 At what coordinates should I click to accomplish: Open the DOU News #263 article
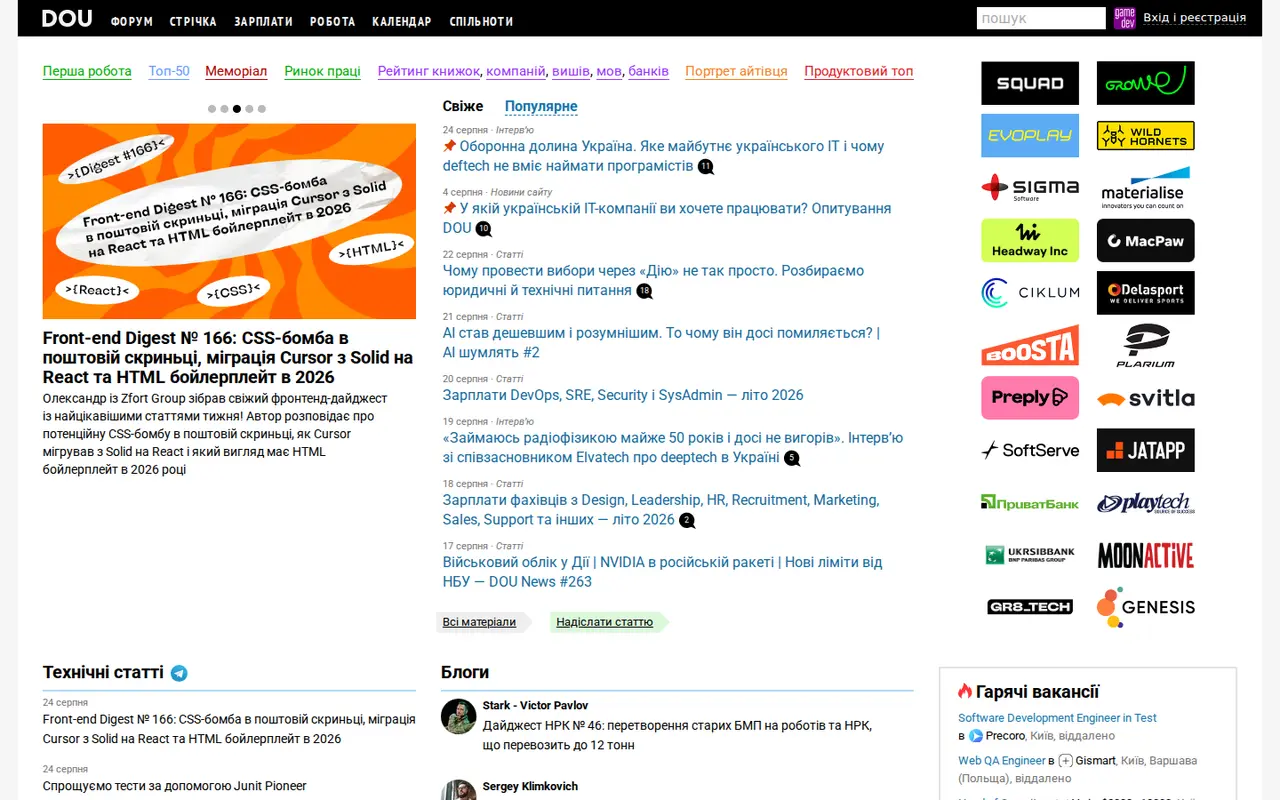pos(663,572)
